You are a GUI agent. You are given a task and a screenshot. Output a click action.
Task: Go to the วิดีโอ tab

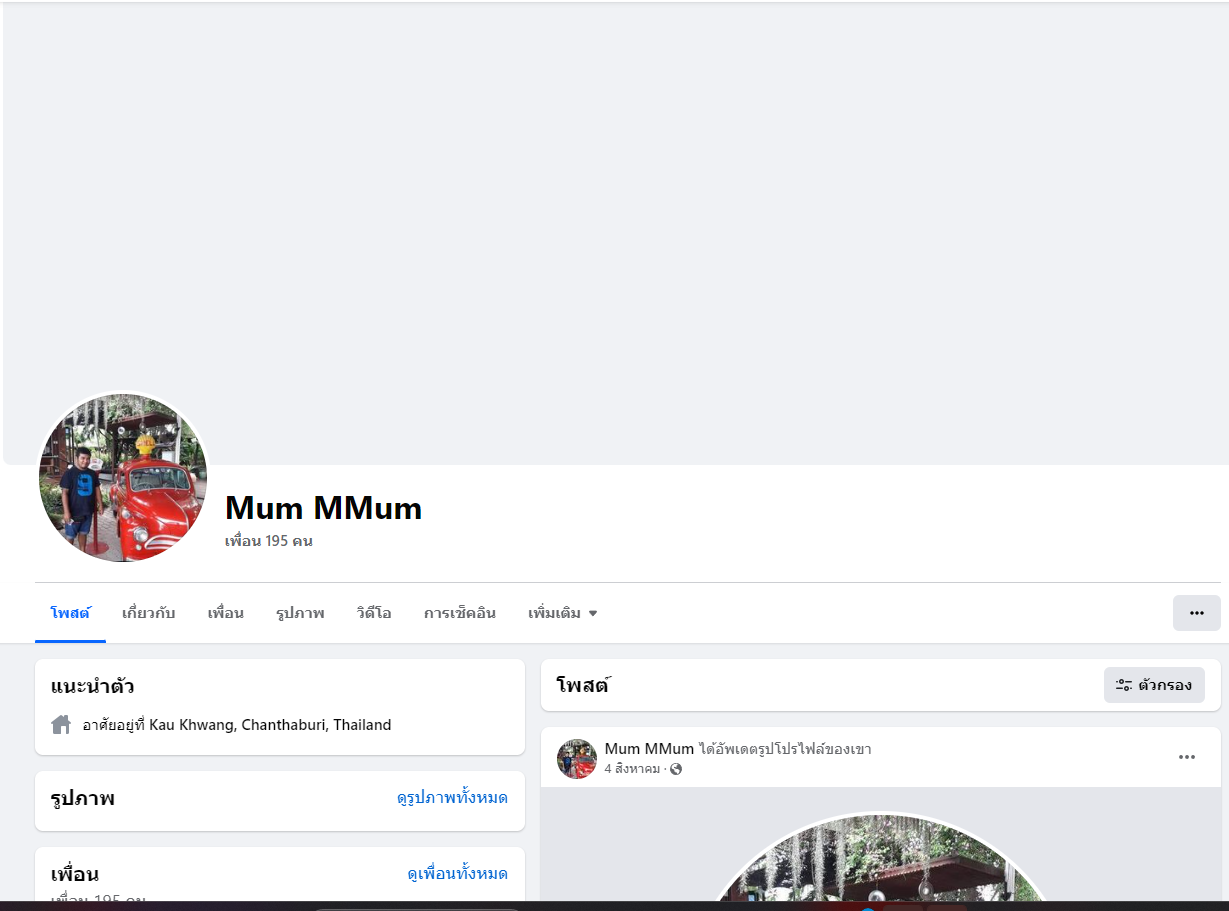click(374, 613)
